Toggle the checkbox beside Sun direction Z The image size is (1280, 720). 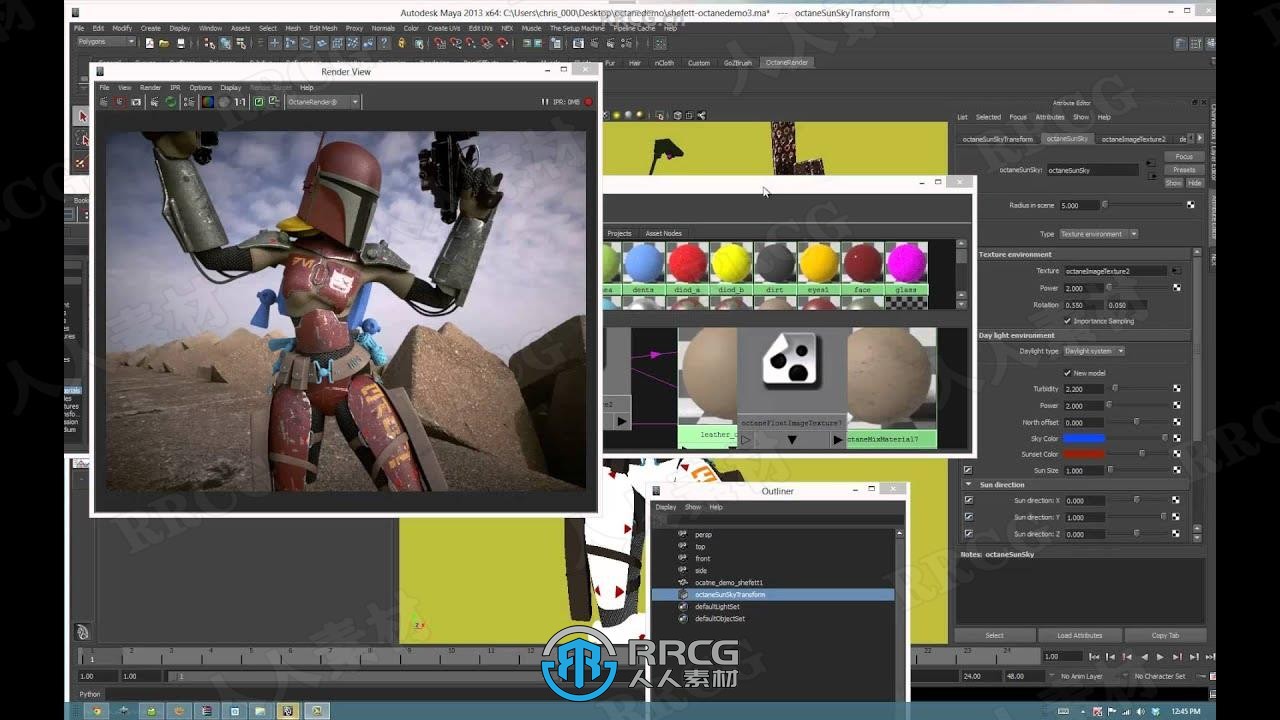(x=968, y=534)
